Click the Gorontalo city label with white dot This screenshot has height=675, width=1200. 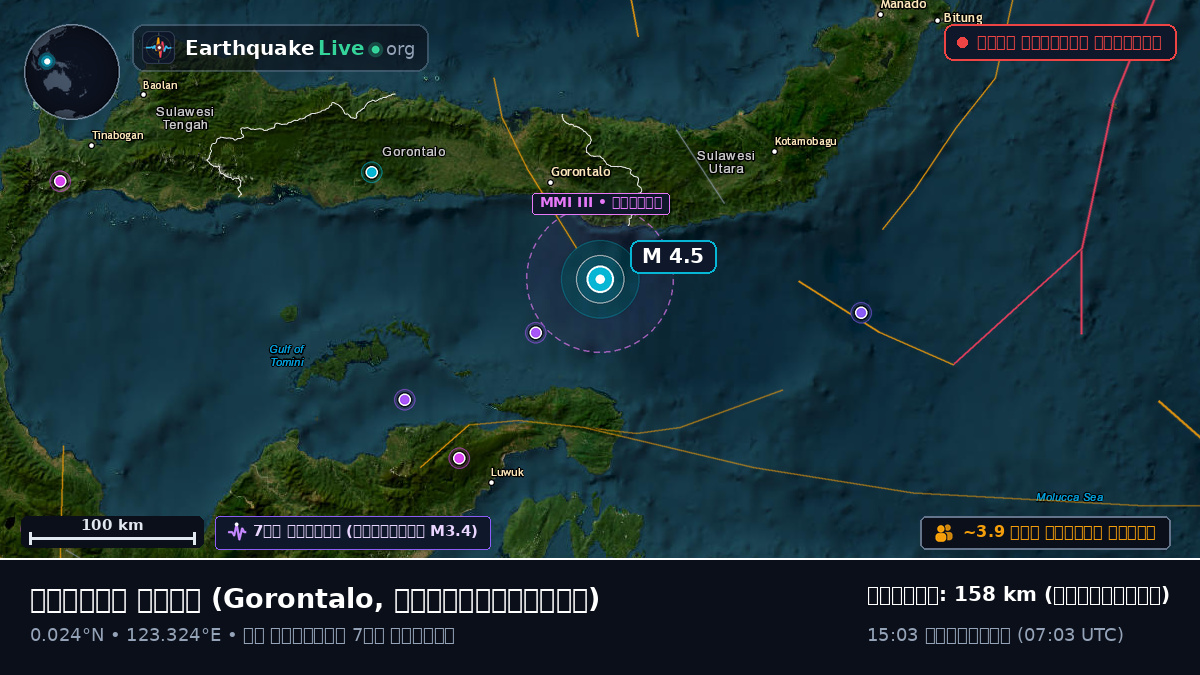coord(580,172)
